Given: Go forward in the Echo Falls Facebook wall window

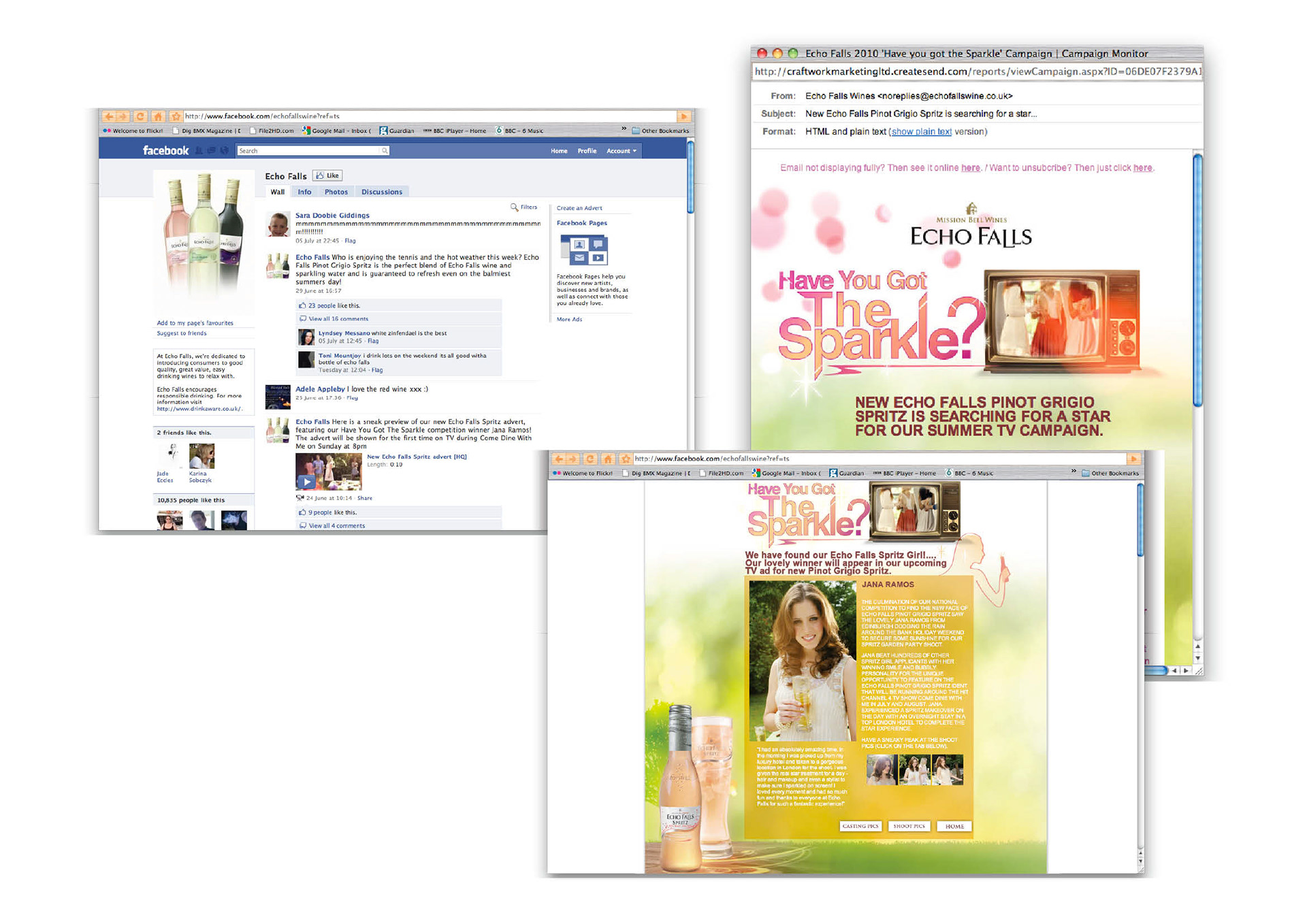Looking at the screenshot, I should 122,116.
